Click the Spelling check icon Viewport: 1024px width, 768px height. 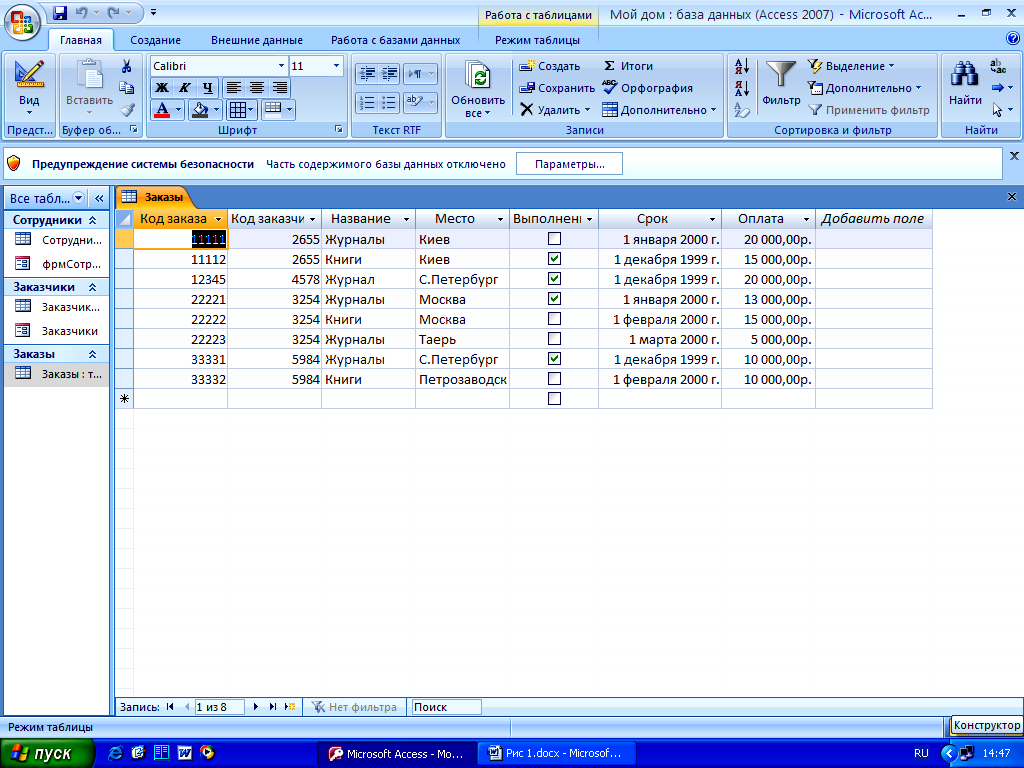610,88
